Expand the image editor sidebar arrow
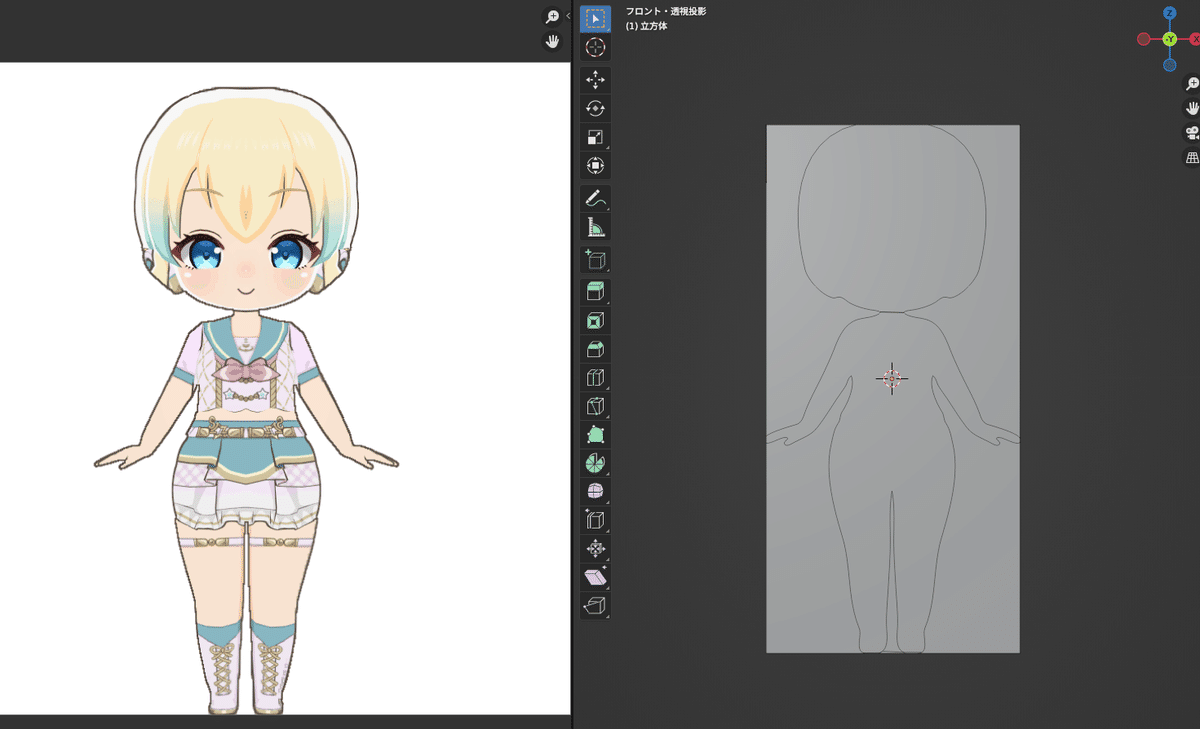This screenshot has height=729, width=1200. [568, 16]
